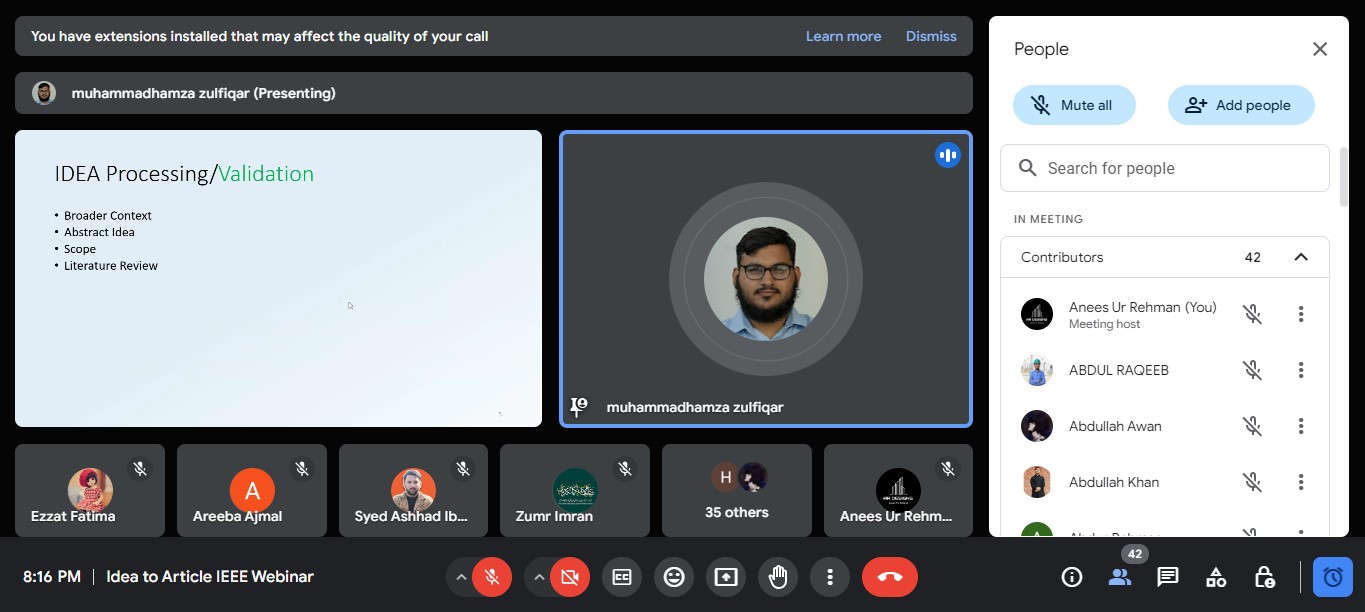Screen dimensions: 1365x612
Task: Open meeting details info icon
Action: (1071, 577)
